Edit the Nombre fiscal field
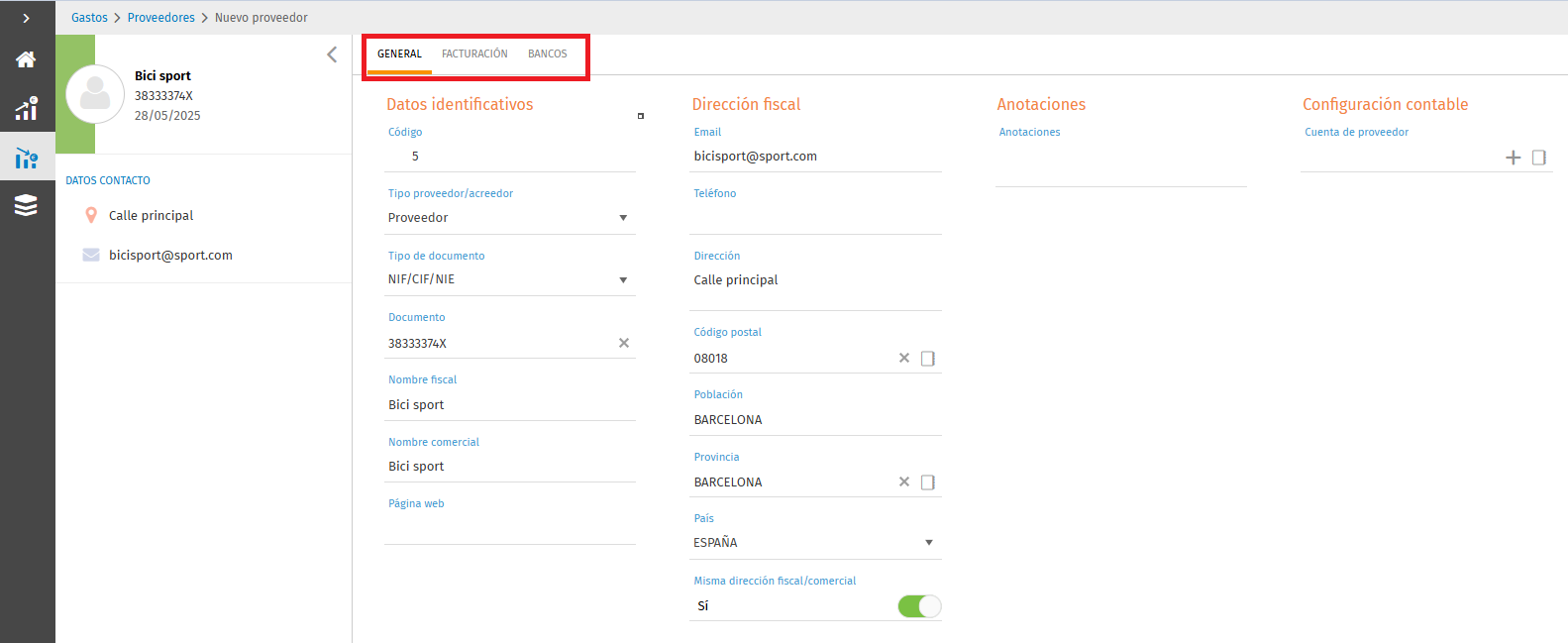Screen dimensions: 1568x643 [x=510, y=405]
